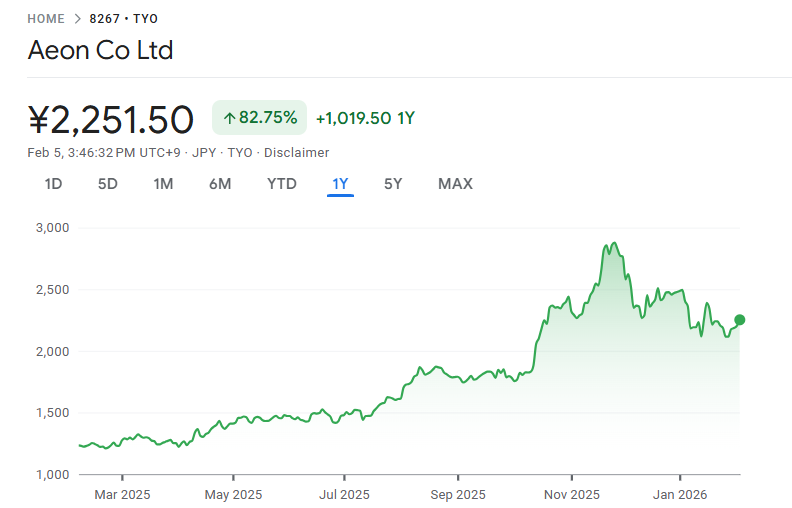792x508 pixels.
Task: Switch chart to 6M range
Action: [220, 184]
